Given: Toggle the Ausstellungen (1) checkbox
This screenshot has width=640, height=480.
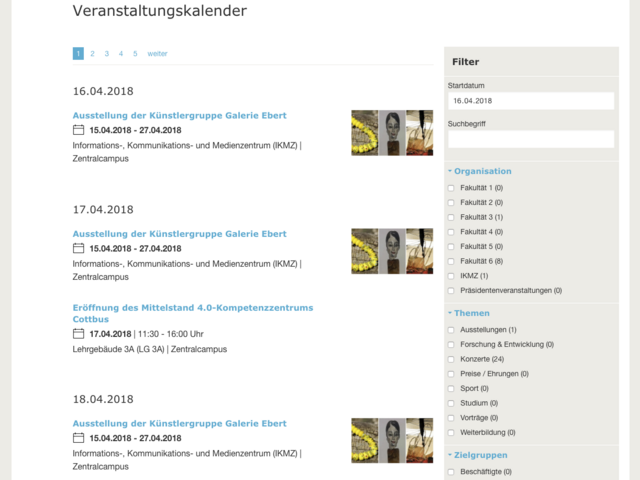Looking at the screenshot, I should 451,330.
